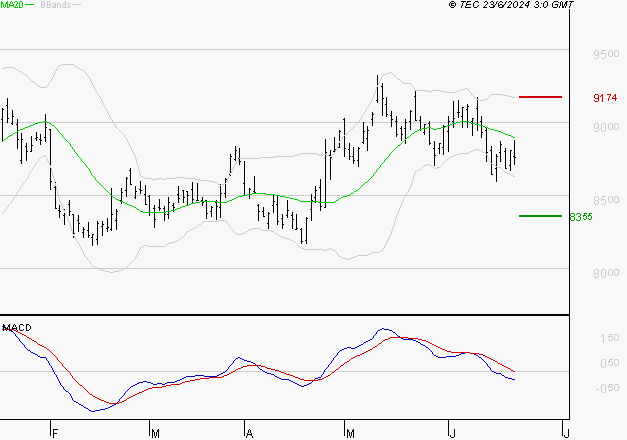Click the red resistance level line

(x=540, y=97)
